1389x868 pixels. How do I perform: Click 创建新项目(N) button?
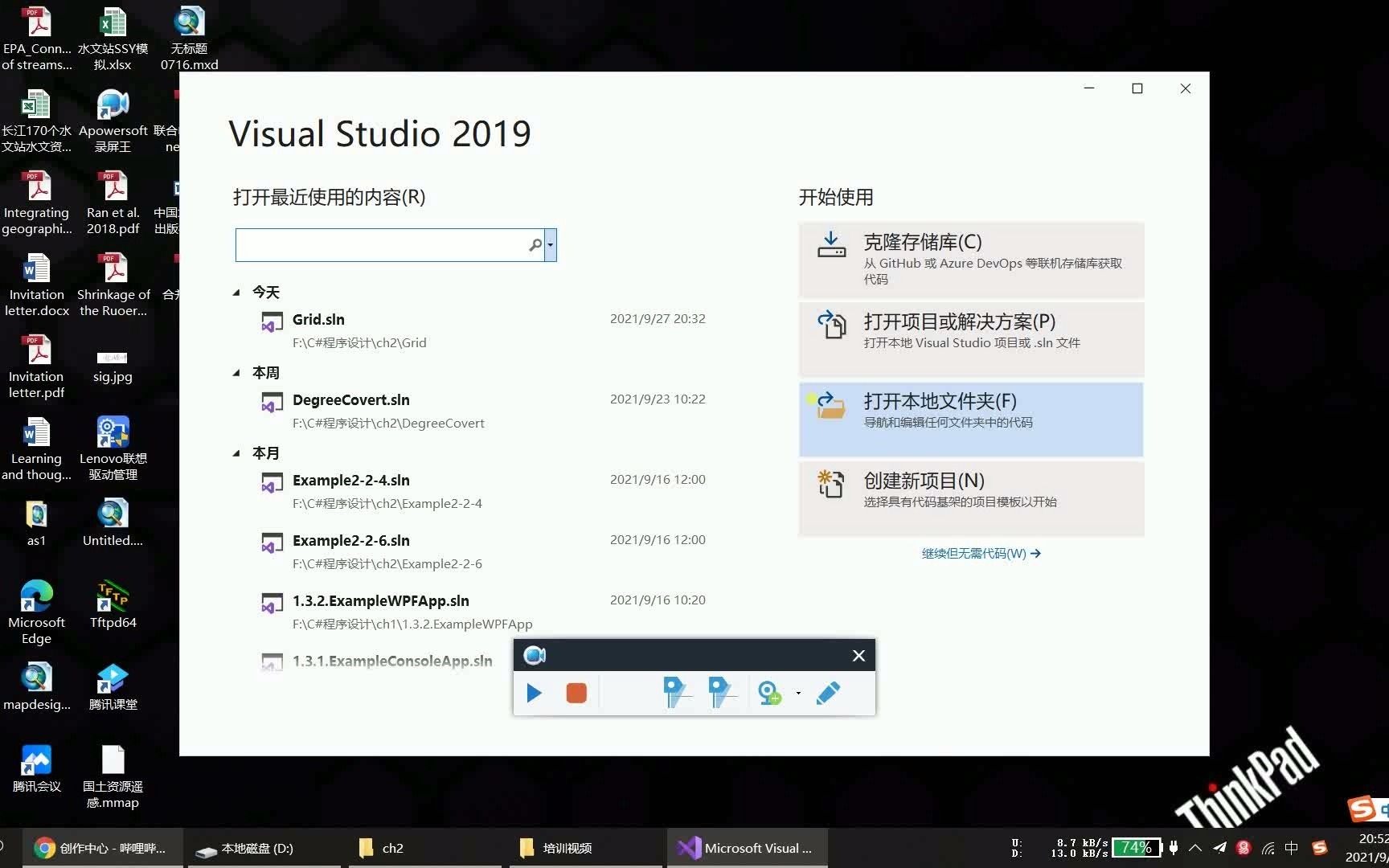pyautogui.click(x=971, y=498)
